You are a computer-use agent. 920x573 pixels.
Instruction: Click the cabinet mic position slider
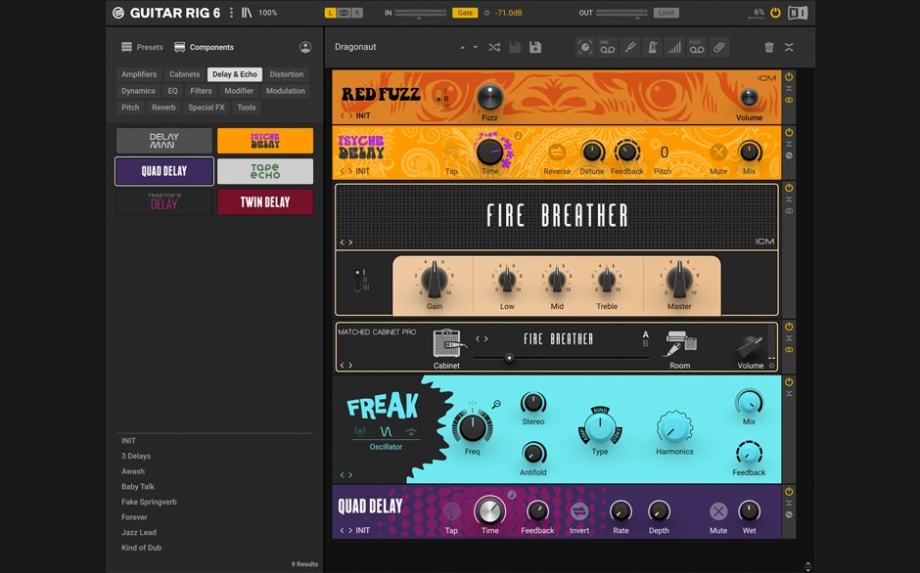click(x=562, y=358)
